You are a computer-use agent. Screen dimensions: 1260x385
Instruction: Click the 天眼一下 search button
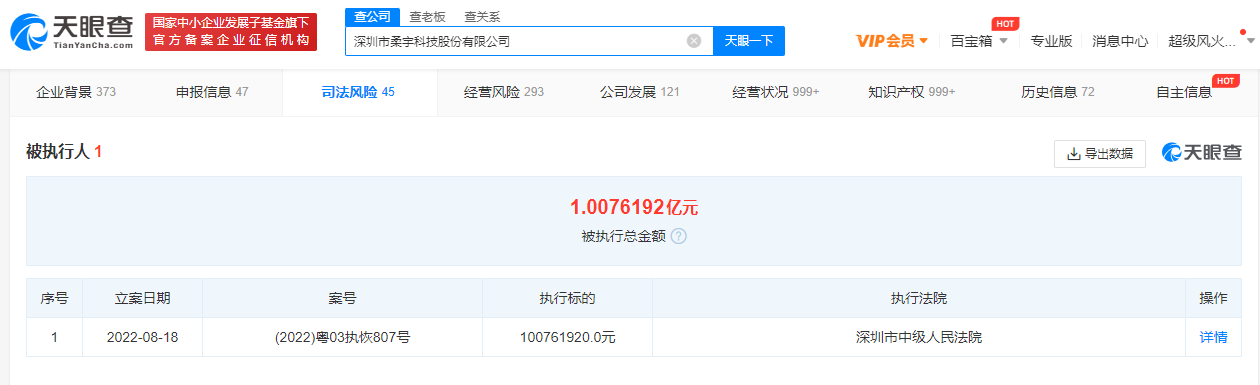748,41
